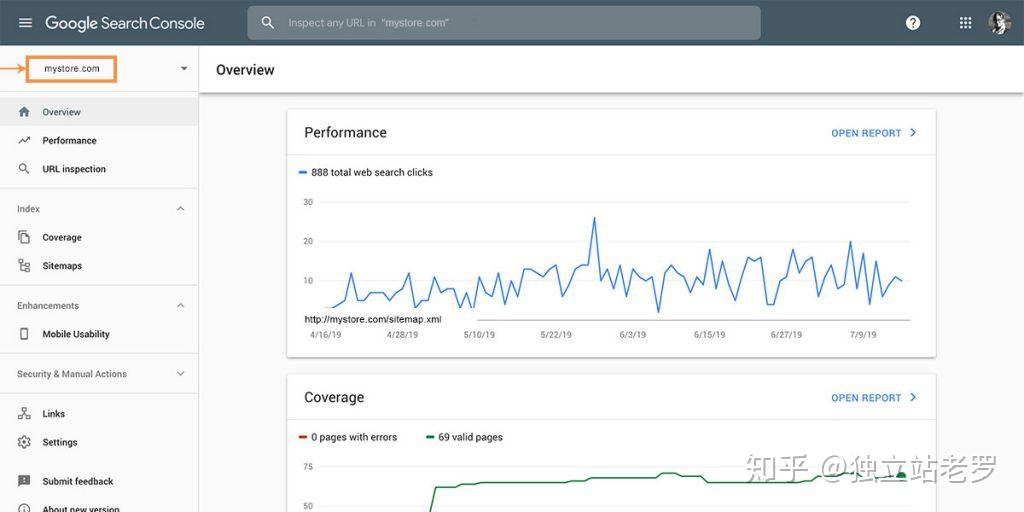
Task: Click the Submit feedback icon
Action: coord(24,481)
